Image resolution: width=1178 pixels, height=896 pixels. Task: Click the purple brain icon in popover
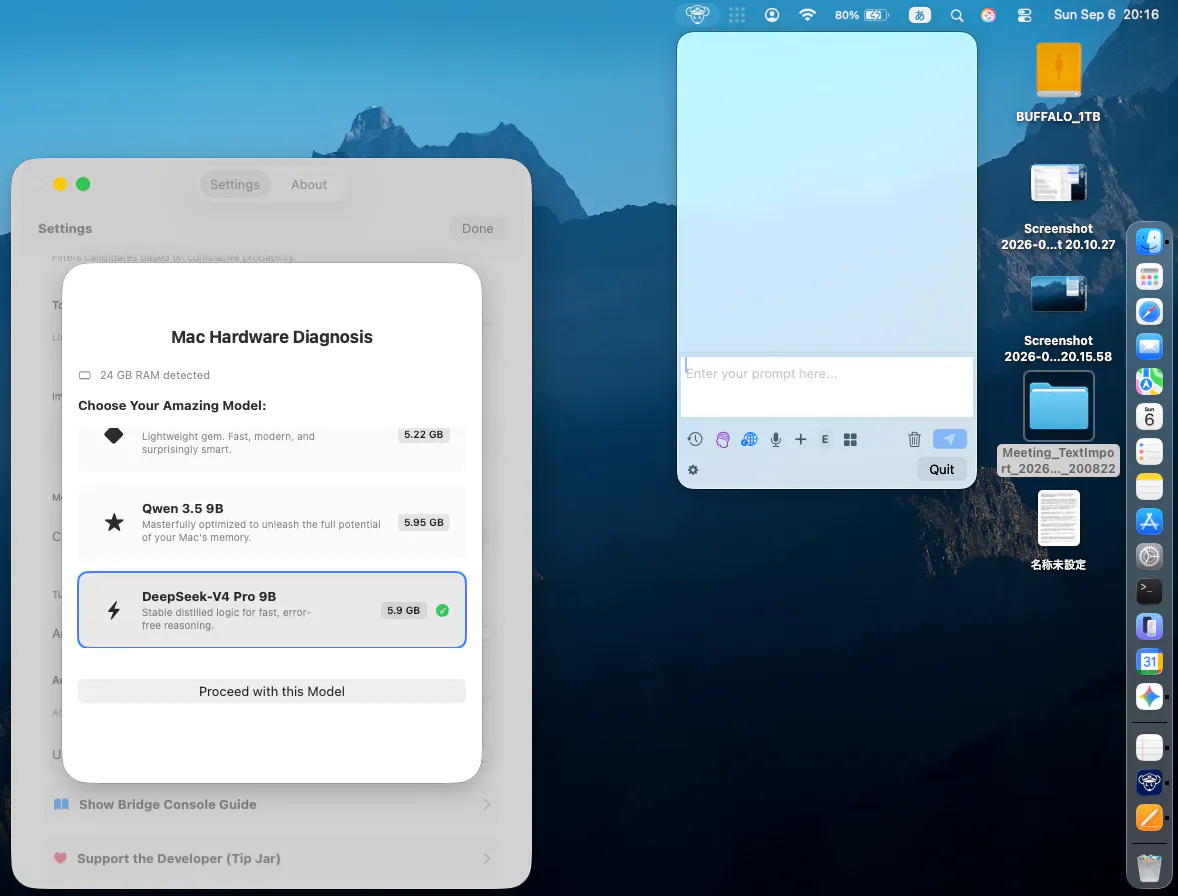(723, 439)
